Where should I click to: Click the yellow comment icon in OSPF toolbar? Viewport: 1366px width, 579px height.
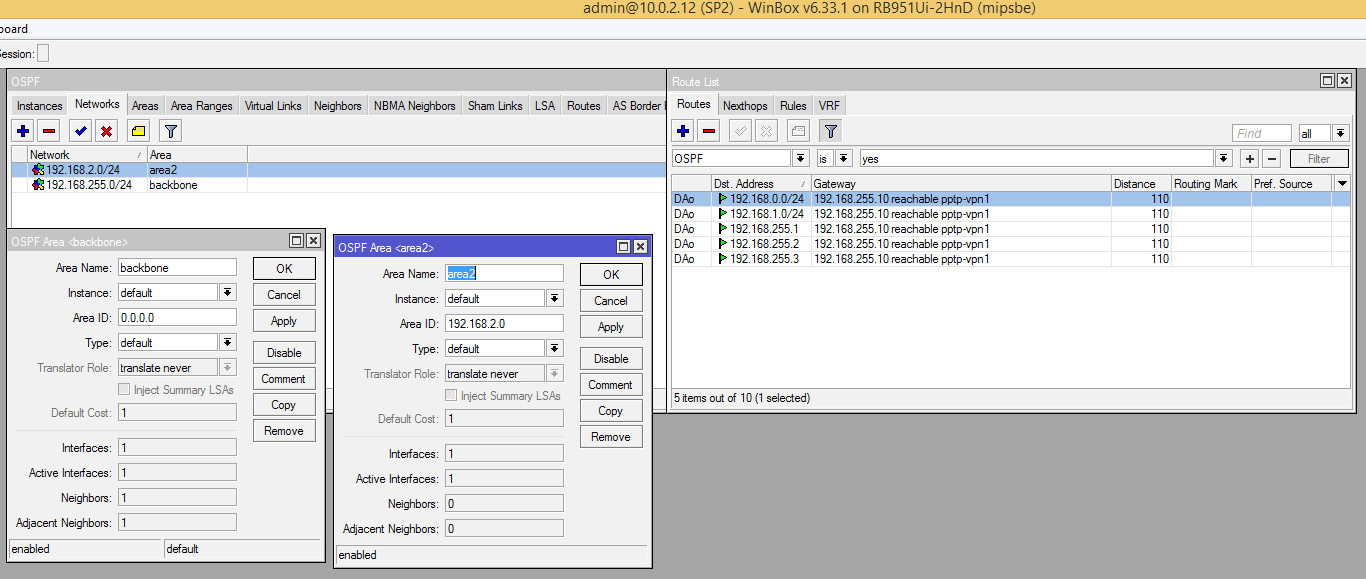[138, 131]
